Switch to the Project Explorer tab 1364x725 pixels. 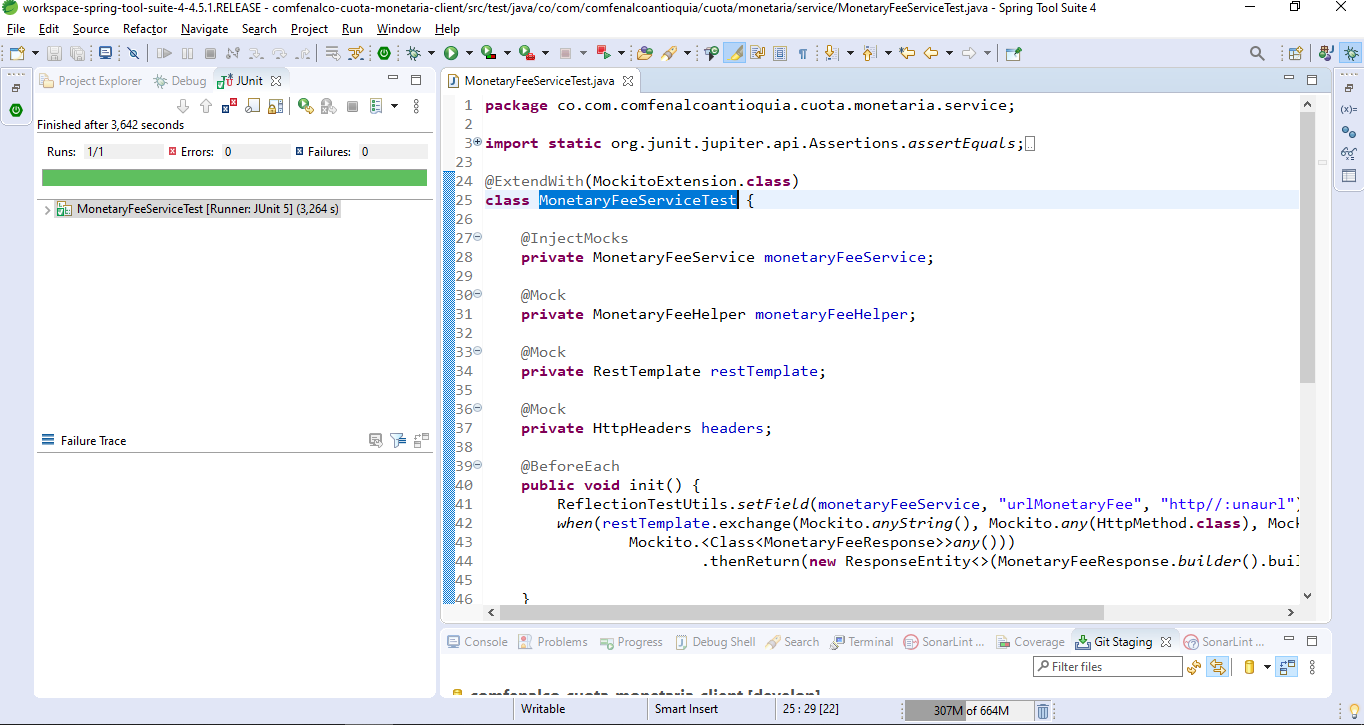pos(91,81)
